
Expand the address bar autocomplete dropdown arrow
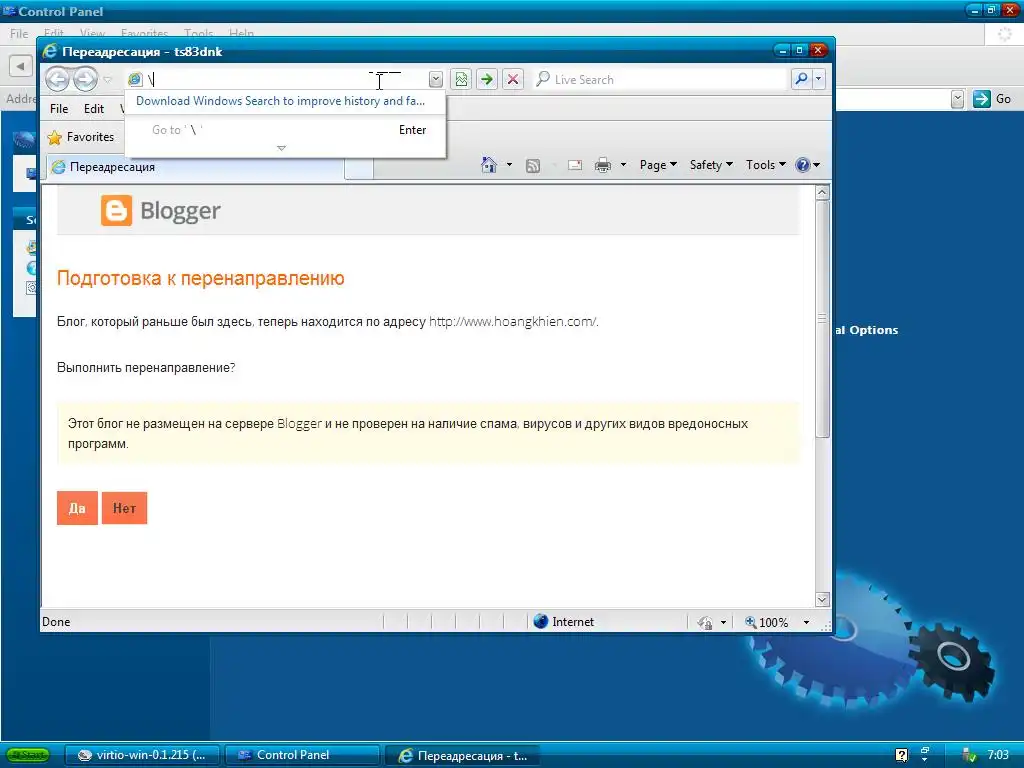tap(436, 80)
